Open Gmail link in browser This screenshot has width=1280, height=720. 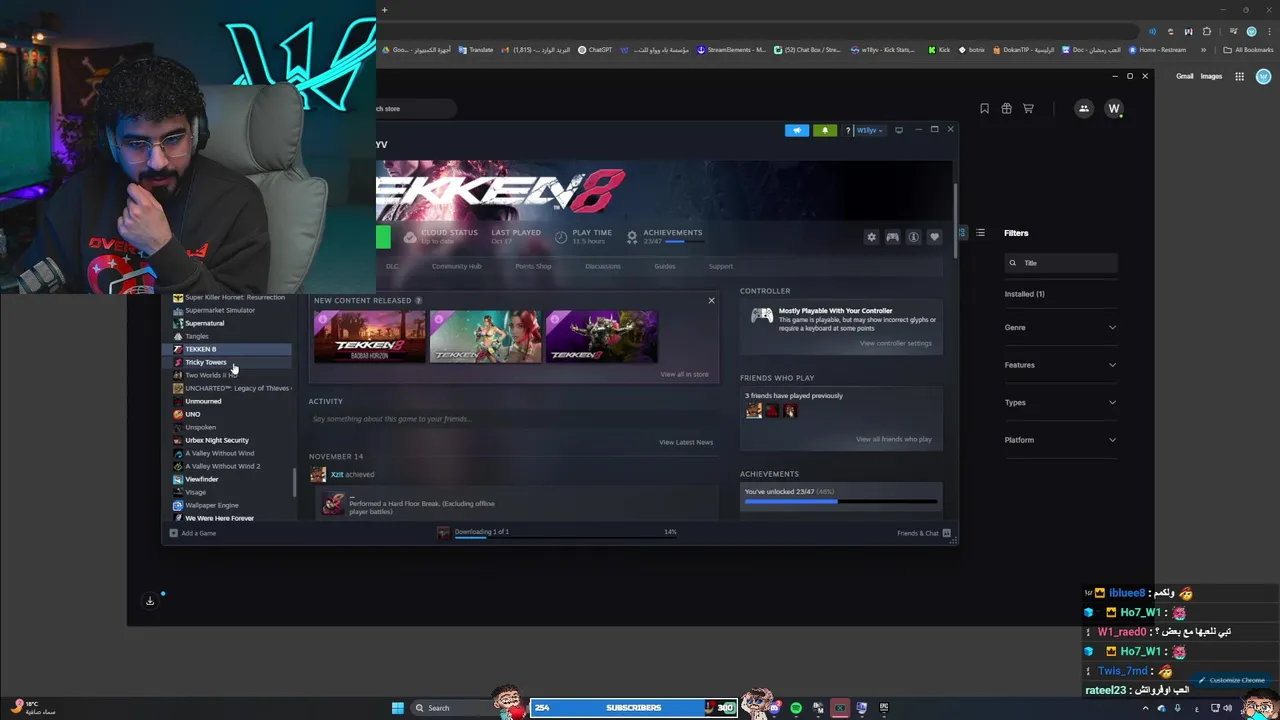[1184, 76]
